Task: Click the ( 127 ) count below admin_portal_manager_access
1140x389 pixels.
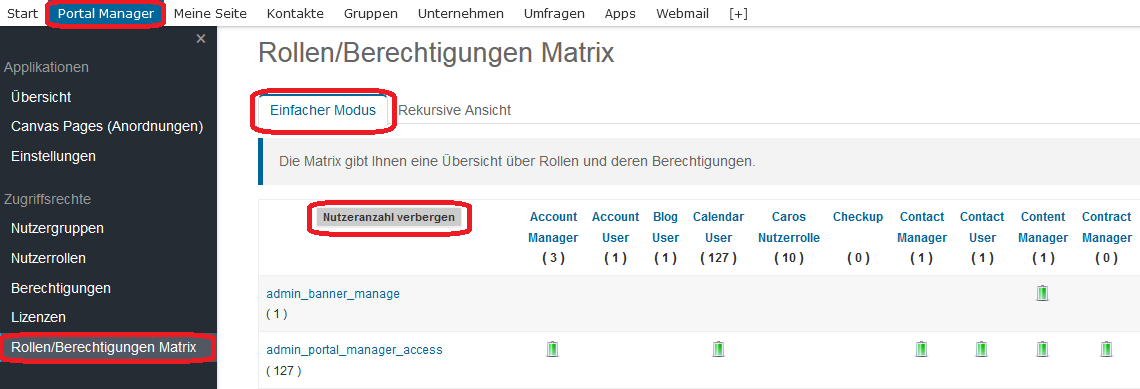Action: (284, 371)
